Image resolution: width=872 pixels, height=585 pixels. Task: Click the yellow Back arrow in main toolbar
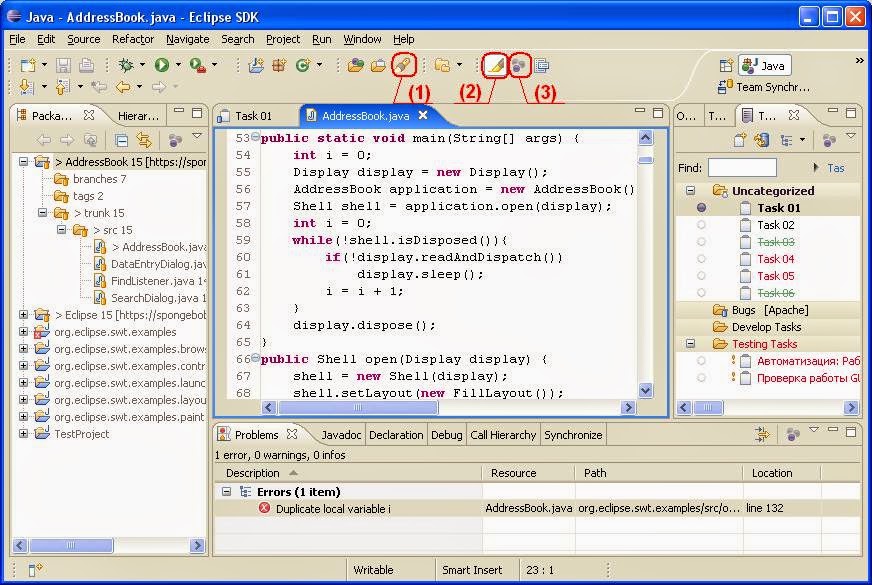[x=122, y=87]
